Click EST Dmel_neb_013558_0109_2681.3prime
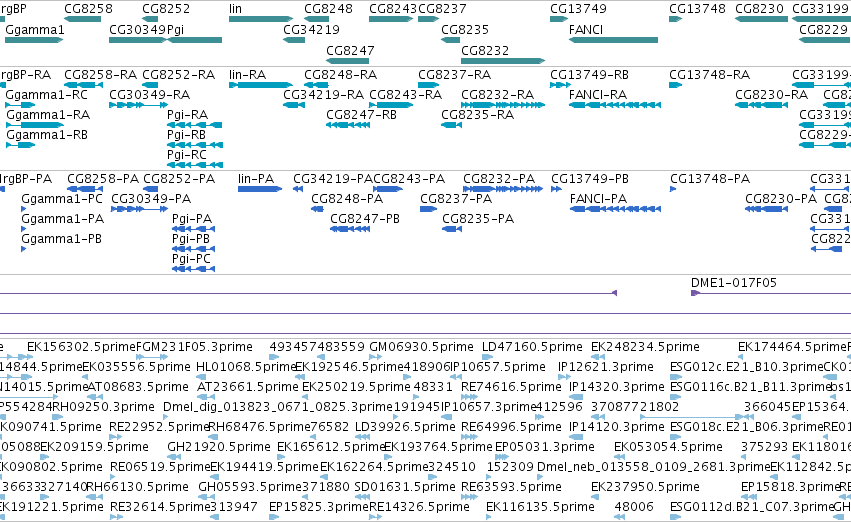Viewport: 851px width, 522px height. (654, 468)
